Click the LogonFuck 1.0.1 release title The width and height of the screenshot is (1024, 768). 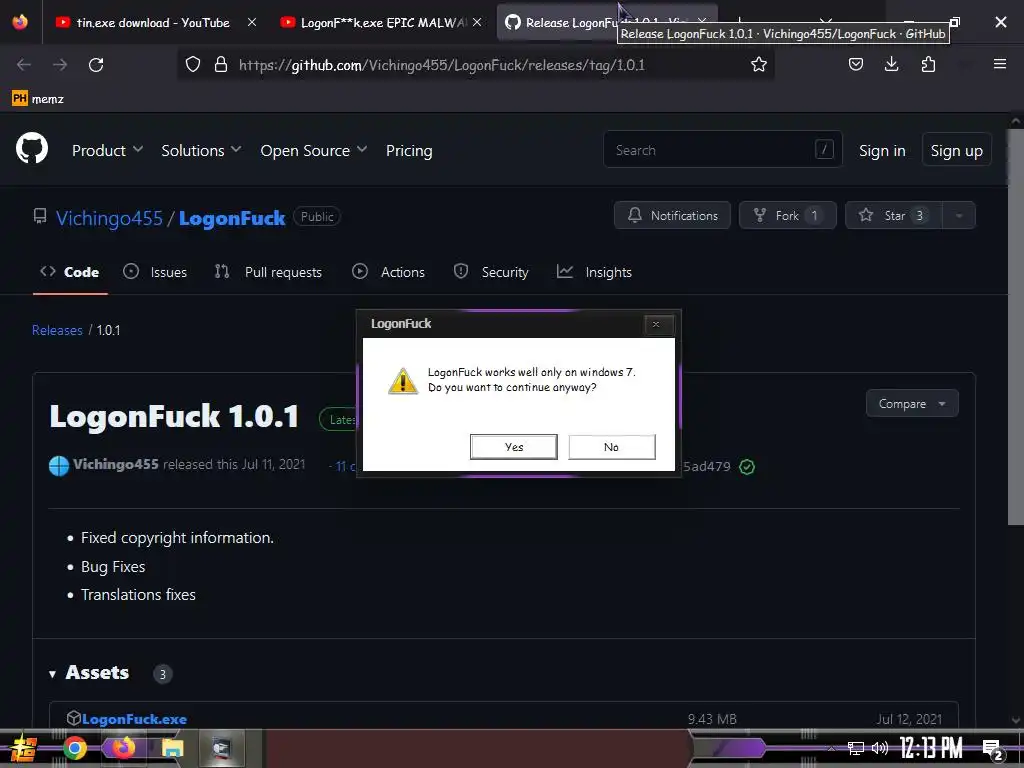(x=174, y=417)
